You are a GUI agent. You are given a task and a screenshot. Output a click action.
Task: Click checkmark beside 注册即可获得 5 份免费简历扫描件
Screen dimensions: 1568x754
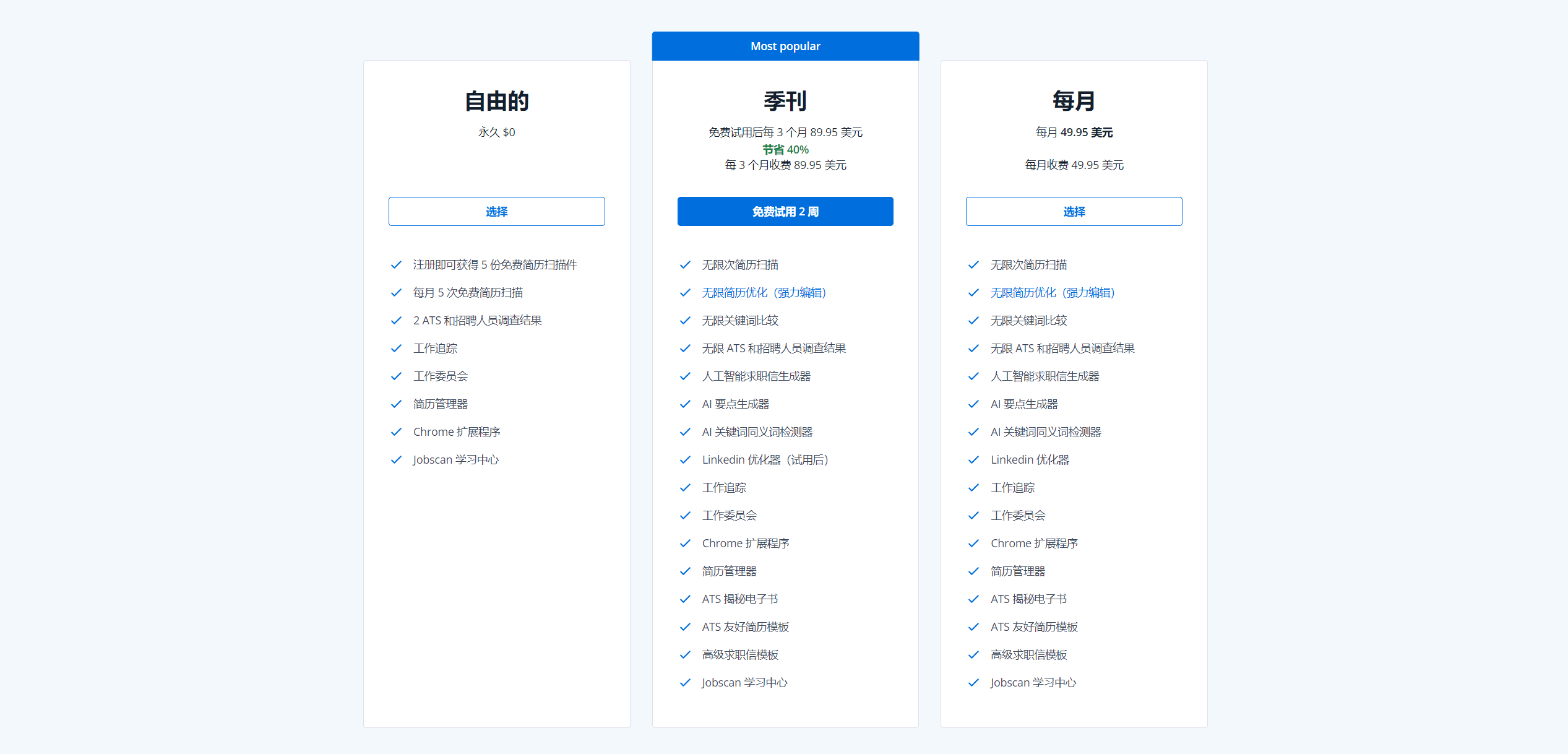(396, 265)
